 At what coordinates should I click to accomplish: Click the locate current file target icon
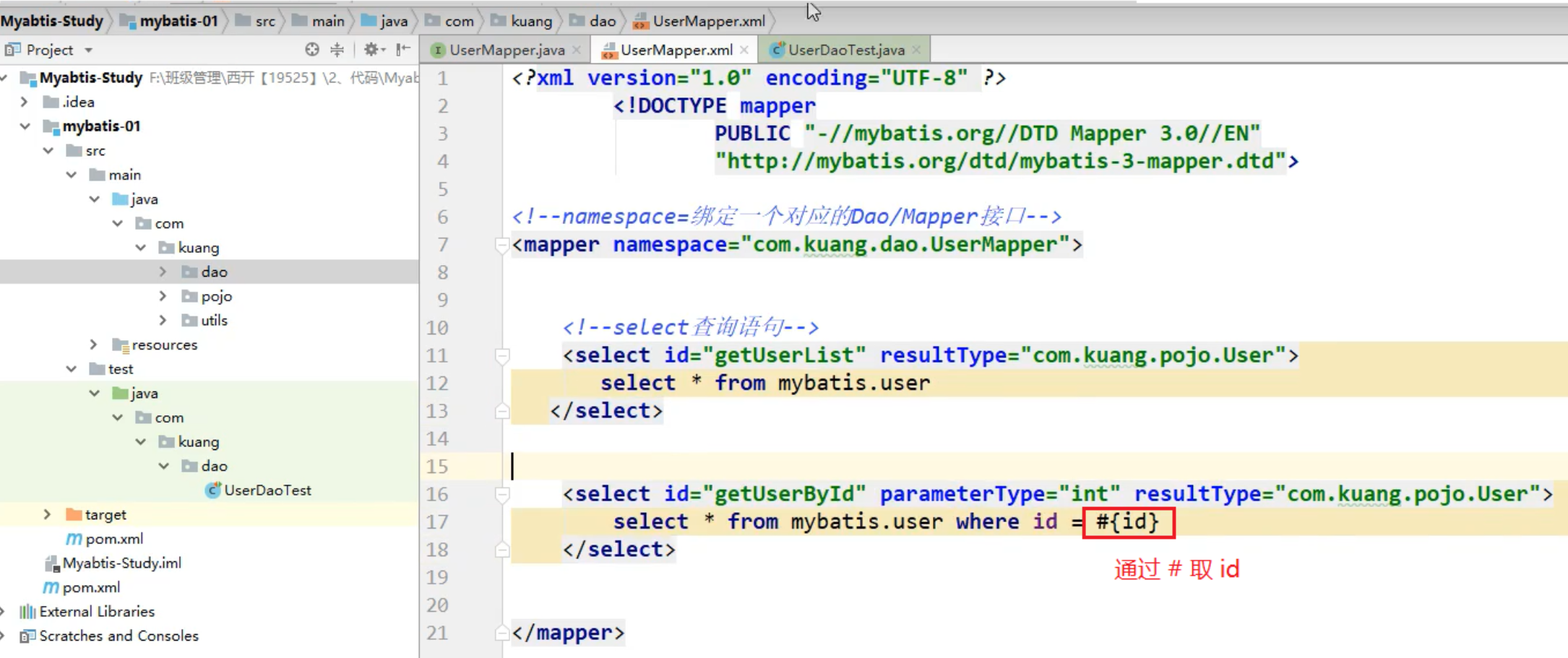312,49
